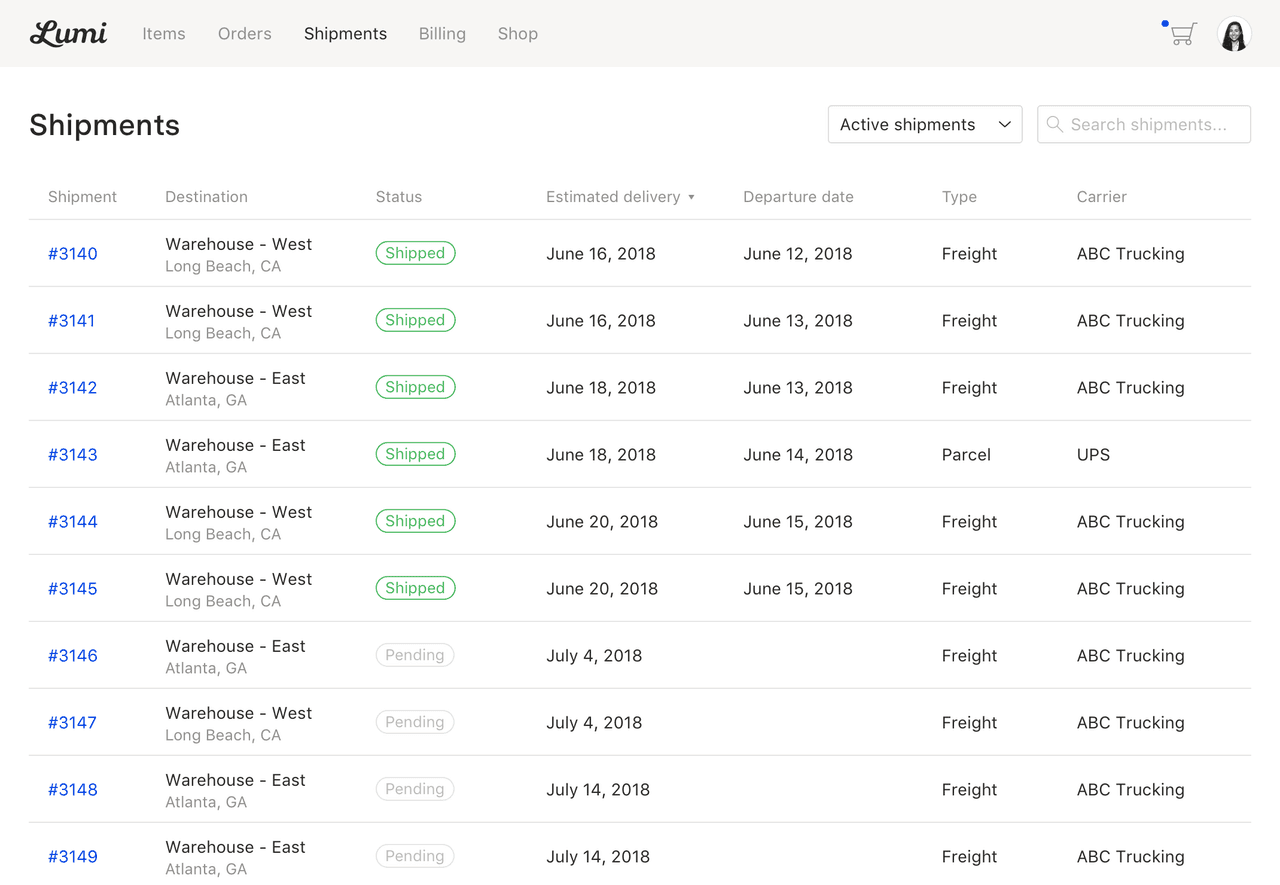
Task: Open shipment #3143 link
Action: [73, 455]
